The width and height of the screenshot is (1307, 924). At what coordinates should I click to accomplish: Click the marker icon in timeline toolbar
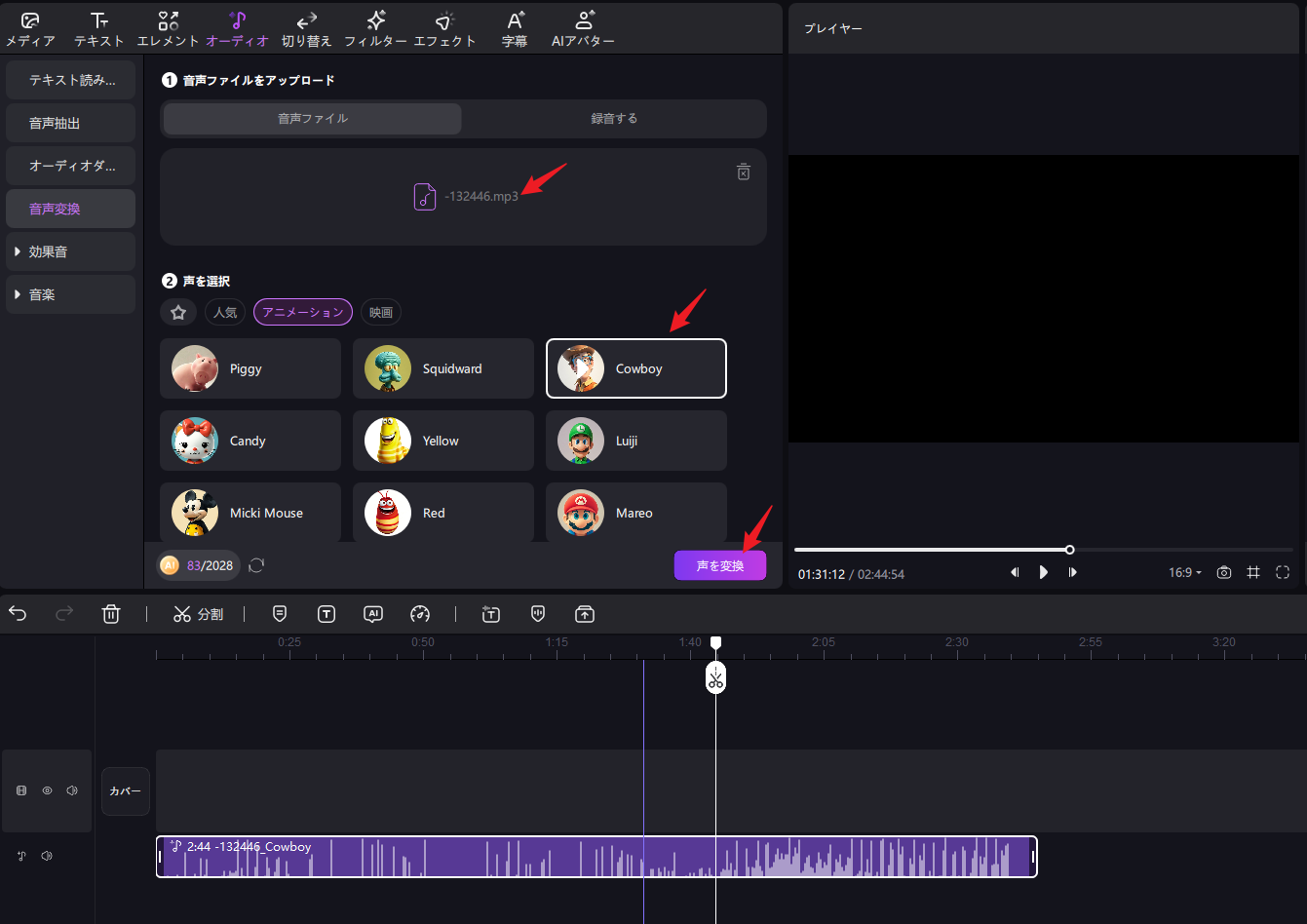tap(280, 613)
